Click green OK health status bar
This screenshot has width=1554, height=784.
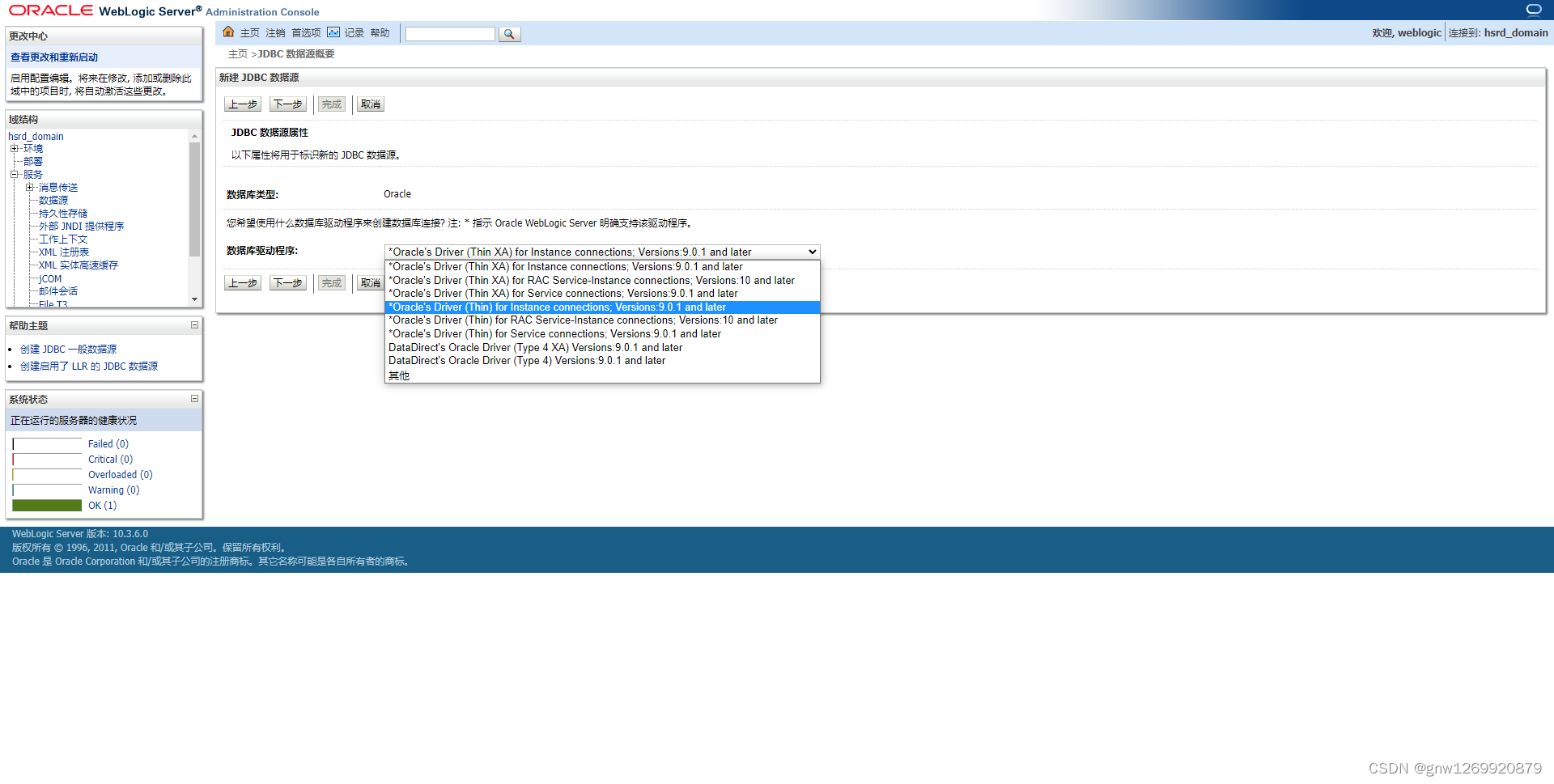[47, 506]
